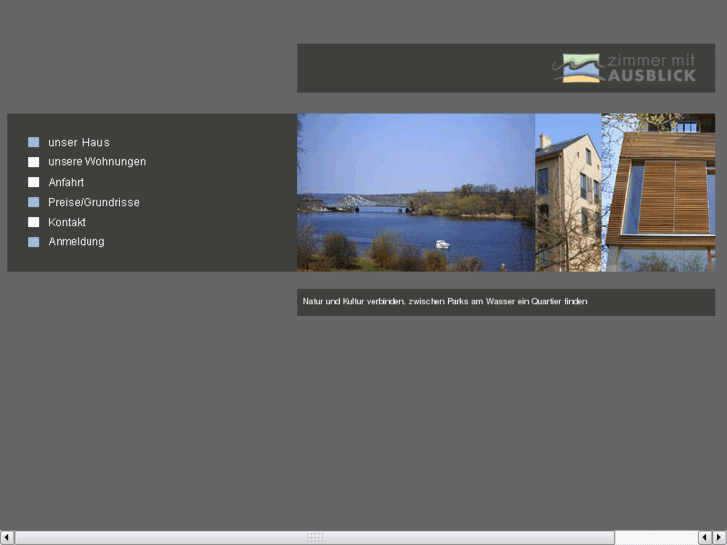Image resolution: width=727 pixels, height=545 pixels.
Task: Click the Natur und Kultur tagline text
Action: click(445, 301)
